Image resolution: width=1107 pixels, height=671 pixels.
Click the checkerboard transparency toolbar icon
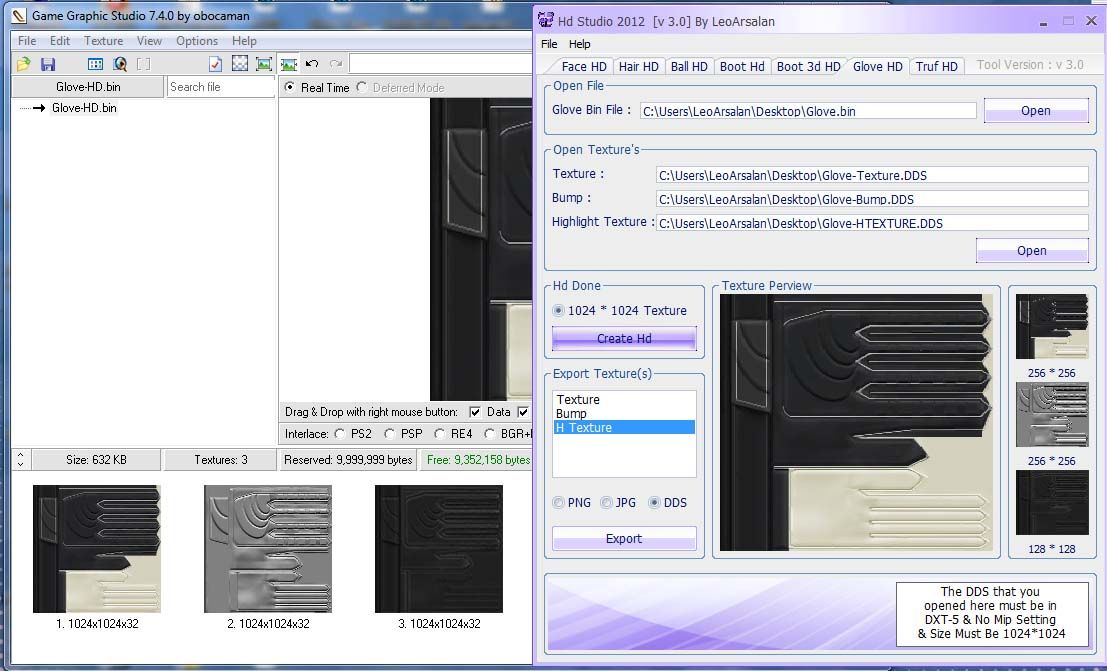(240, 64)
